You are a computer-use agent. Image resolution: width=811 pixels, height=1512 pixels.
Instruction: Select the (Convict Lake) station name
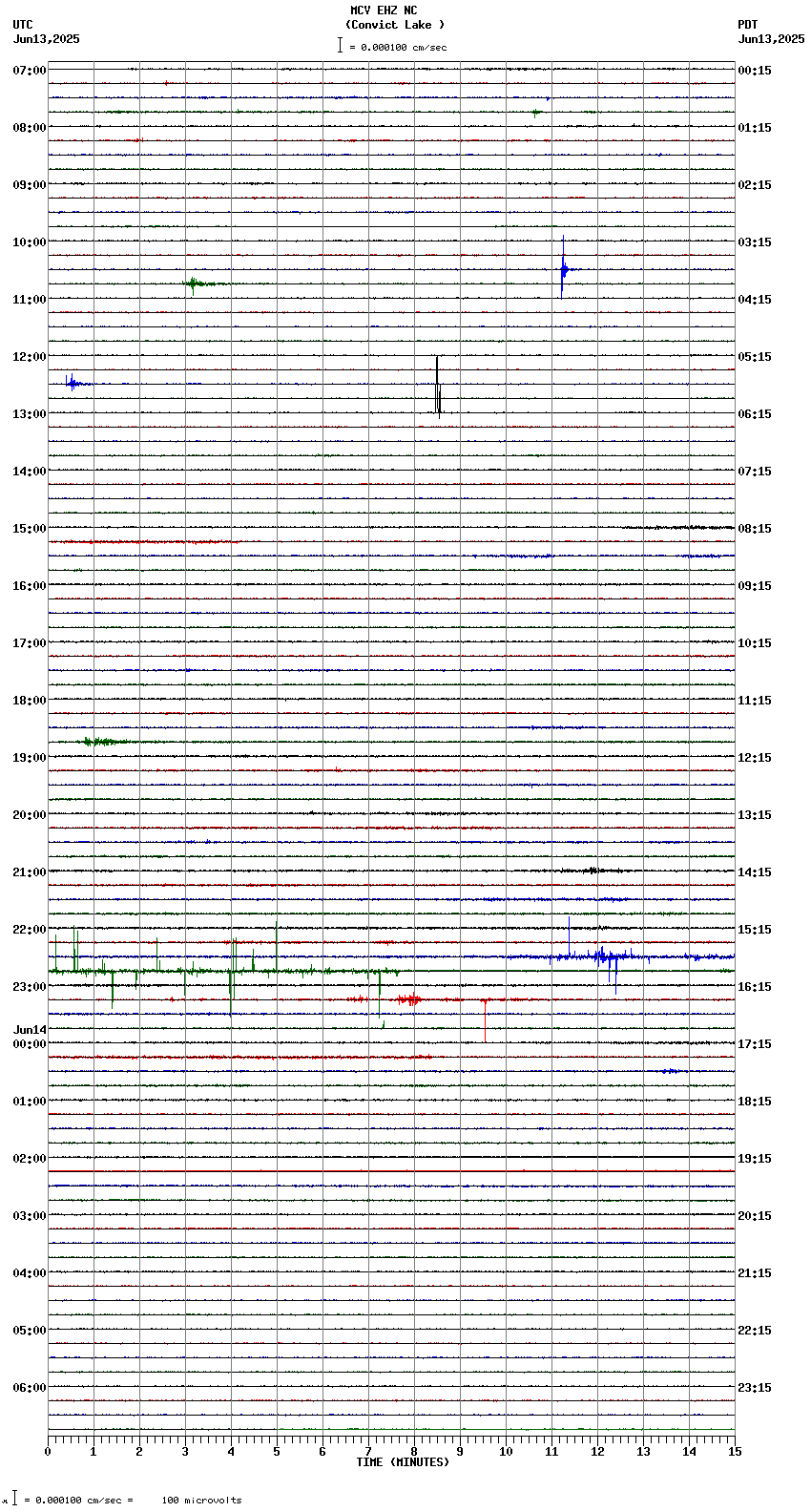click(x=395, y=25)
